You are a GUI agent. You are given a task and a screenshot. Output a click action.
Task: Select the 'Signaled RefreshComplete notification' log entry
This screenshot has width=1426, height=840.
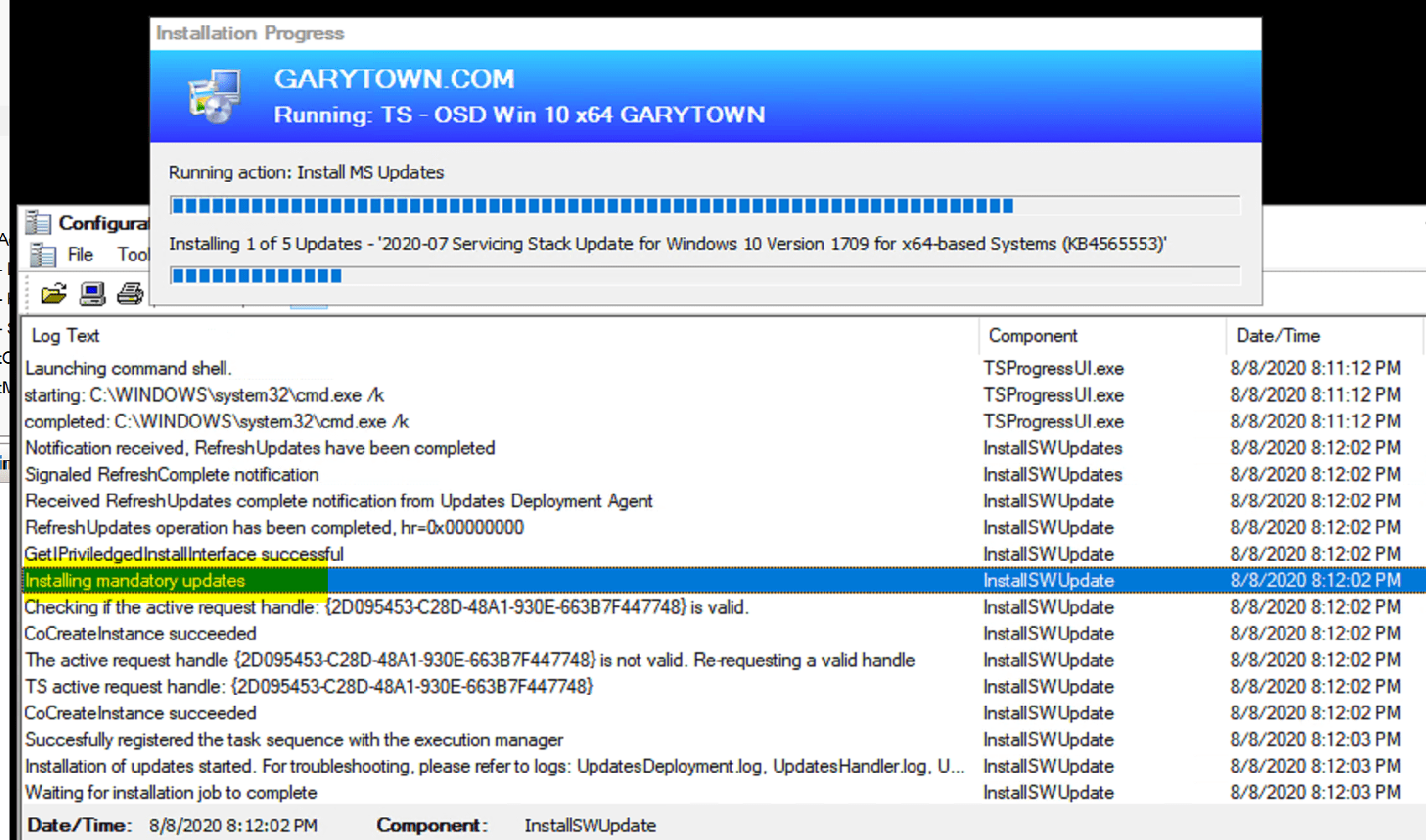tap(171, 474)
